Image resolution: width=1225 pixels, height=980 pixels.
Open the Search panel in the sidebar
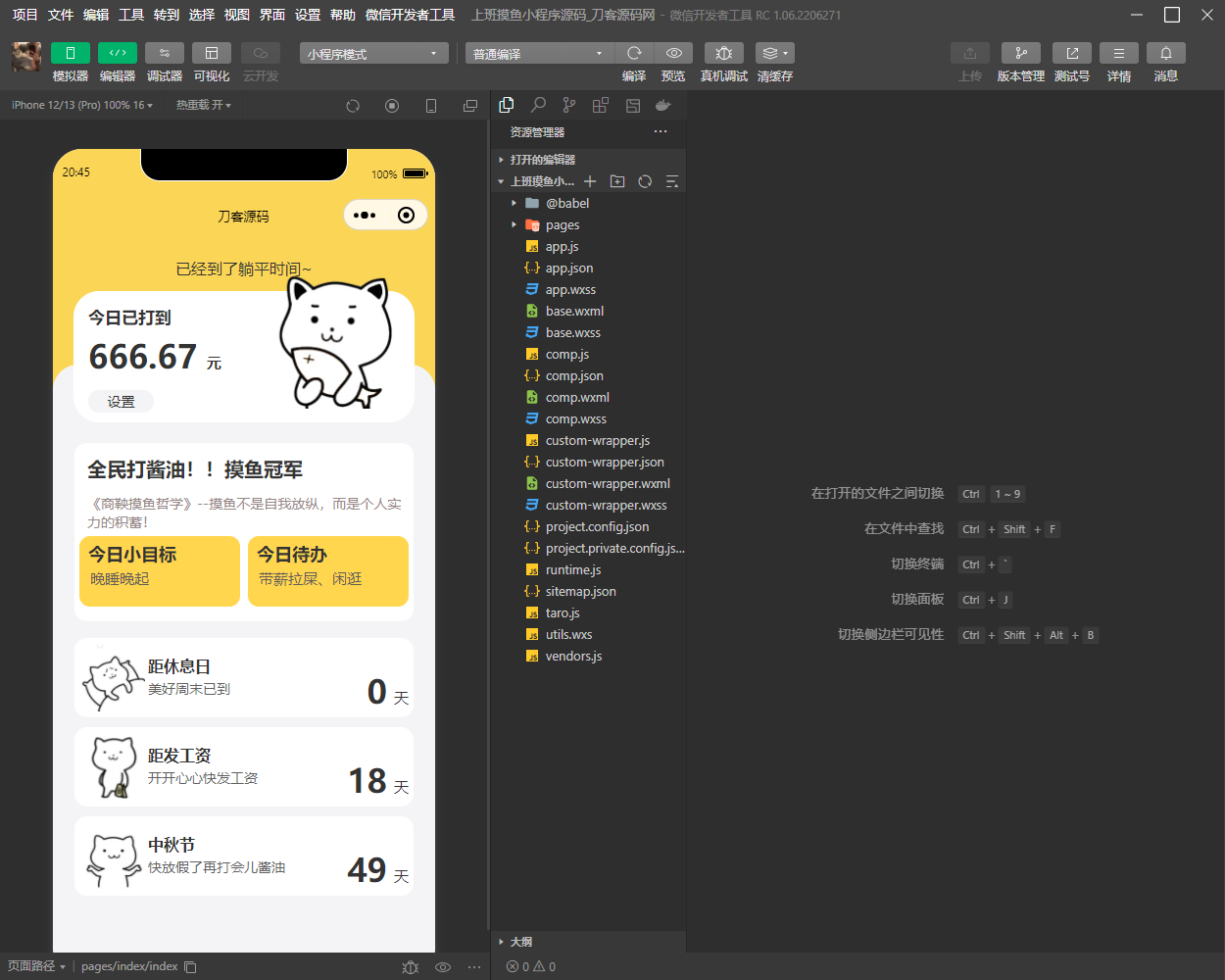[x=537, y=104]
